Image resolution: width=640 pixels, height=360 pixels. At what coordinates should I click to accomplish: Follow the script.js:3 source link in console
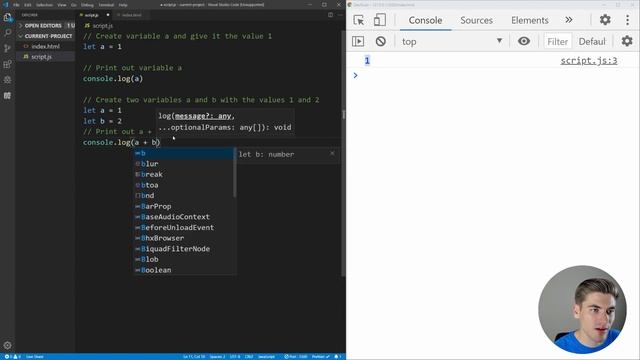pos(589,61)
